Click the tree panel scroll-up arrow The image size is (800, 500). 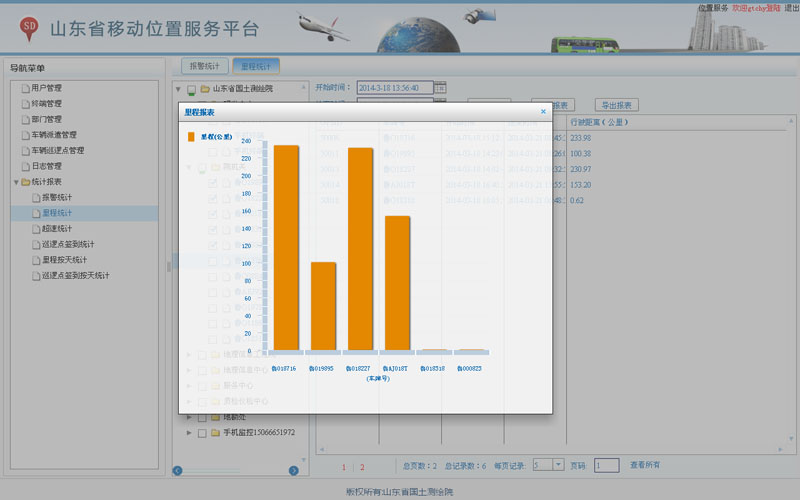click(x=304, y=87)
